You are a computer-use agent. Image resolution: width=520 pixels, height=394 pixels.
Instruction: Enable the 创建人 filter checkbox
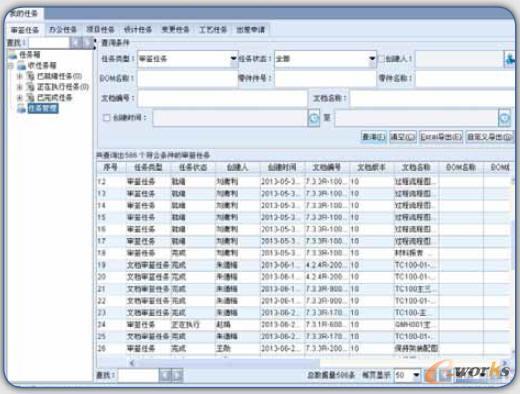tap(381, 59)
